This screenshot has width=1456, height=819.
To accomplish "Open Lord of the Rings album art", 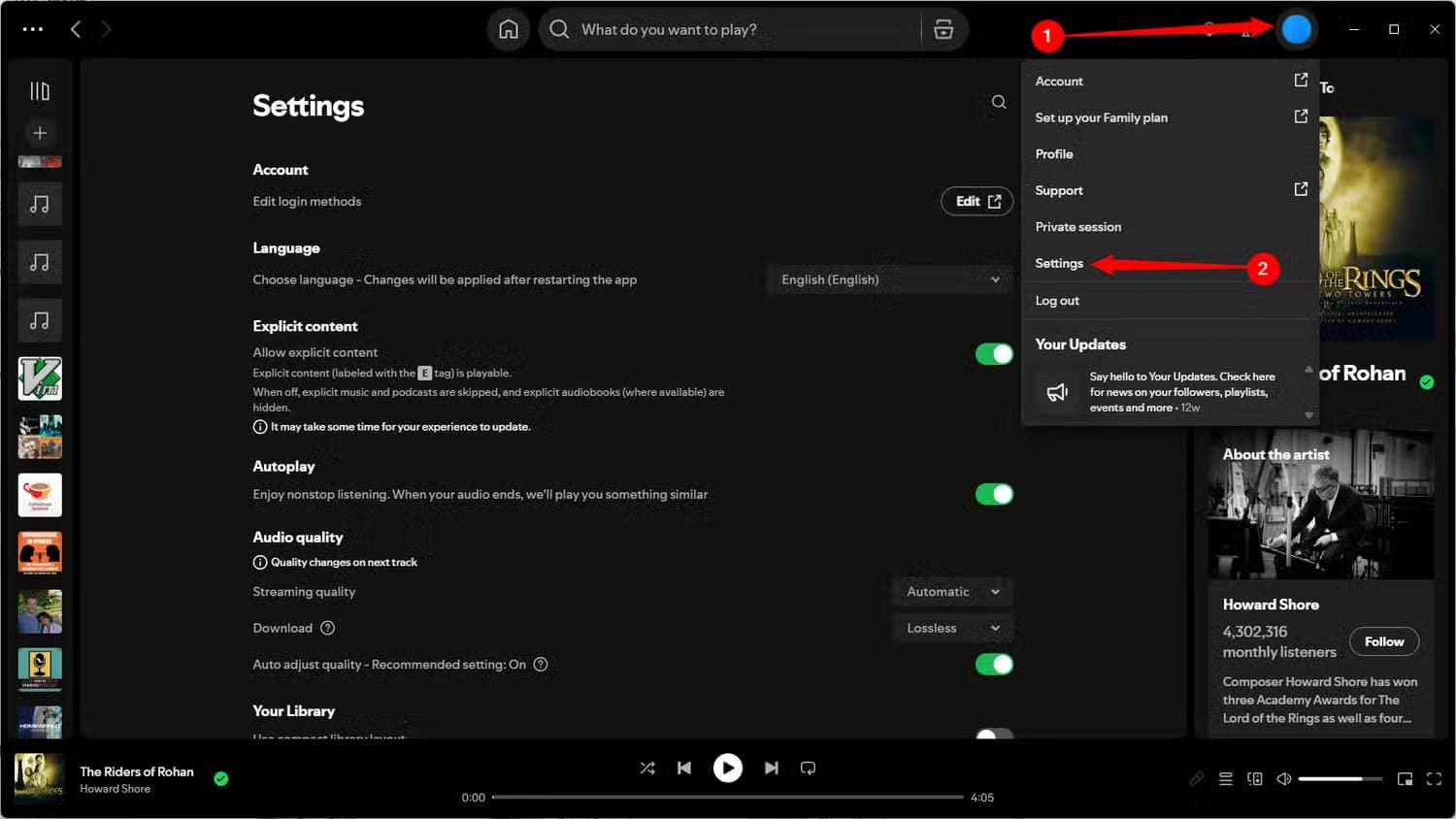I will click(x=1376, y=228).
